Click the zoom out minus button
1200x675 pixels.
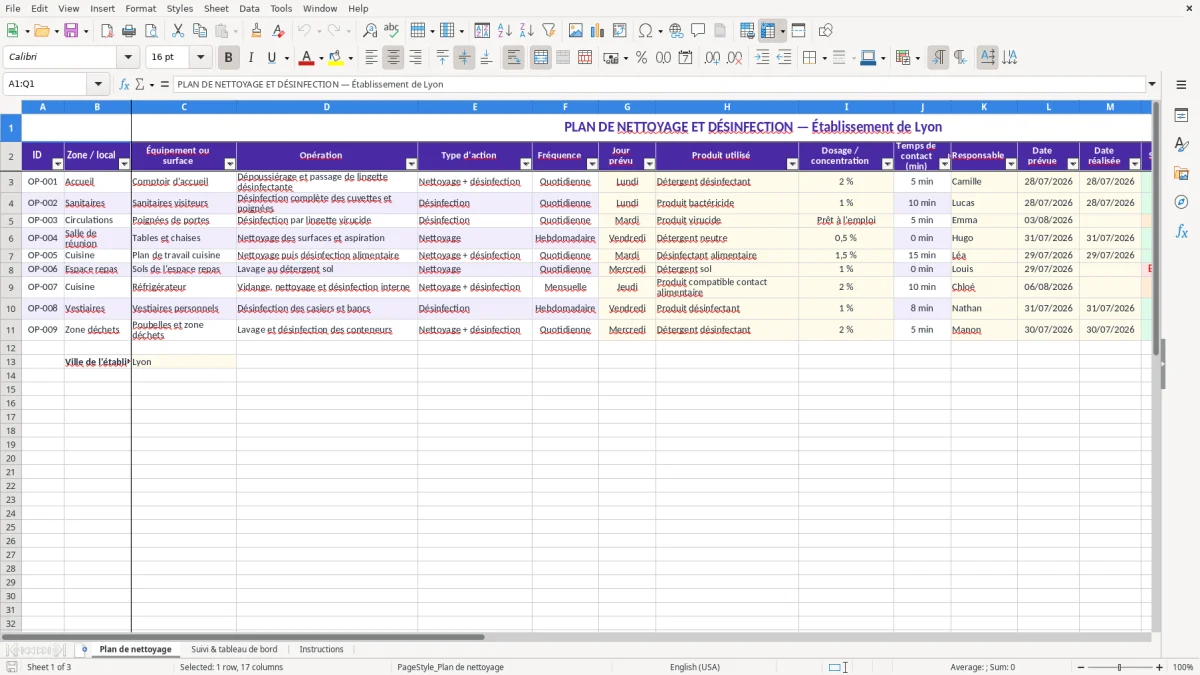point(1081,667)
